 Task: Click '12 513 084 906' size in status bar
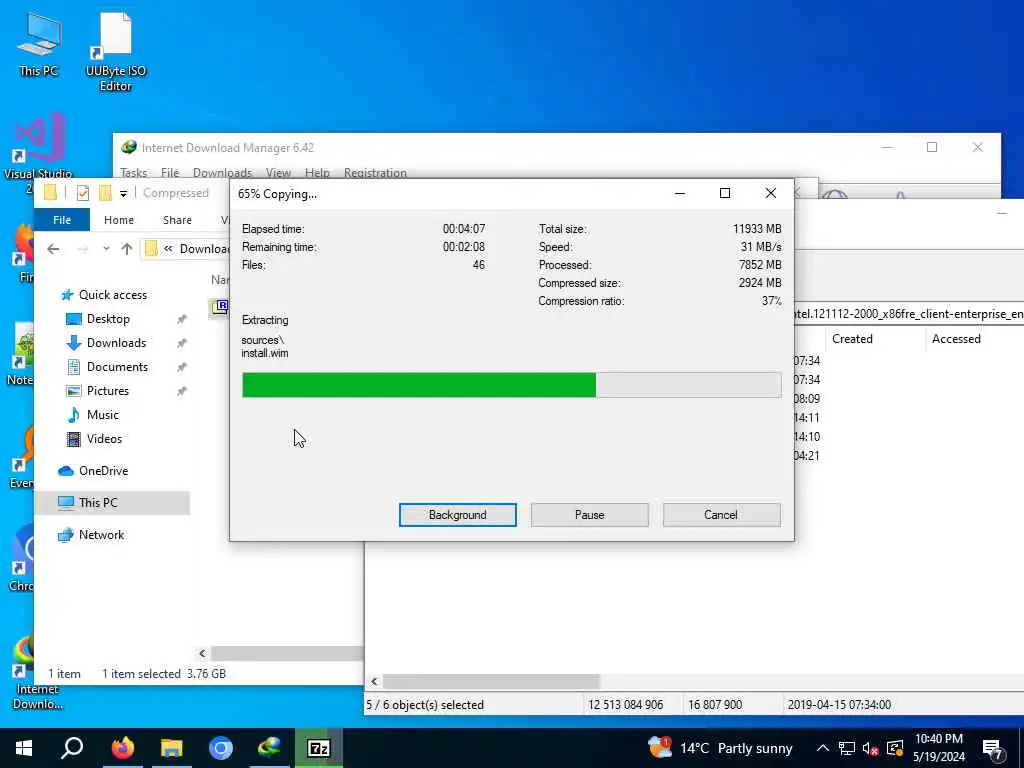click(625, 705)
